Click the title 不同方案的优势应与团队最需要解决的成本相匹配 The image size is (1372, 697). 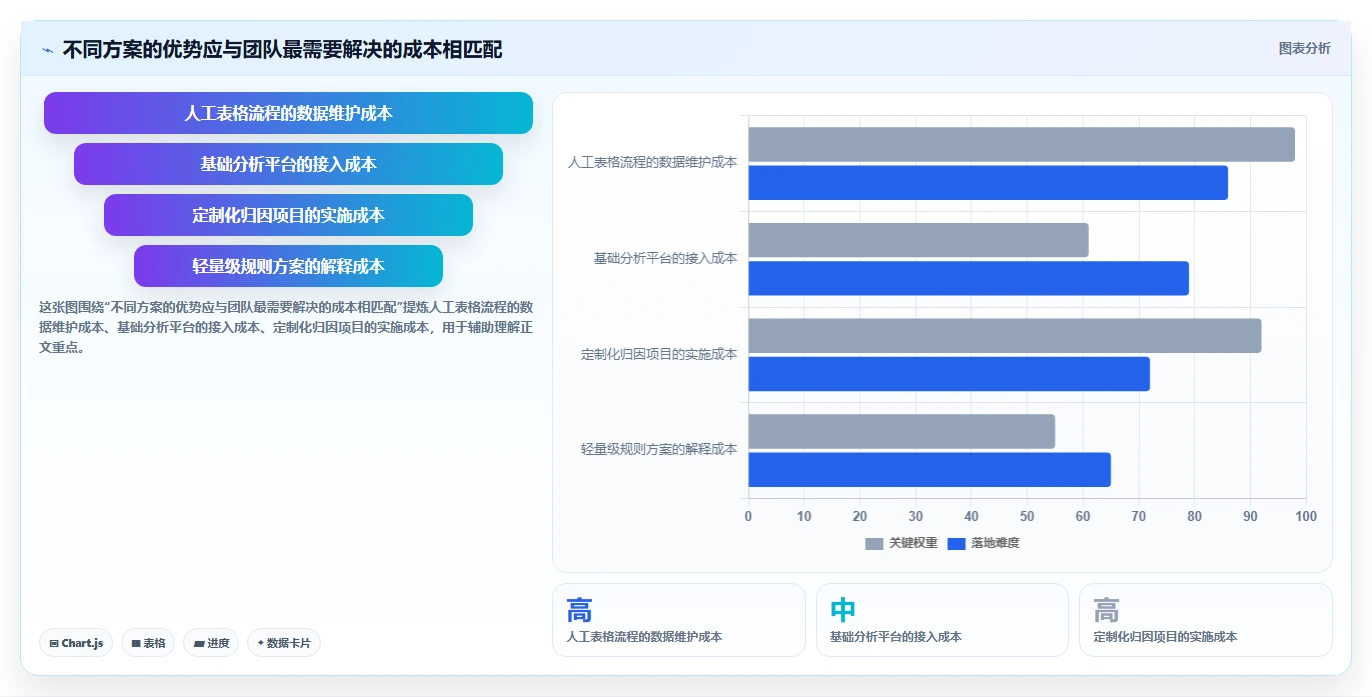(282, 49)
